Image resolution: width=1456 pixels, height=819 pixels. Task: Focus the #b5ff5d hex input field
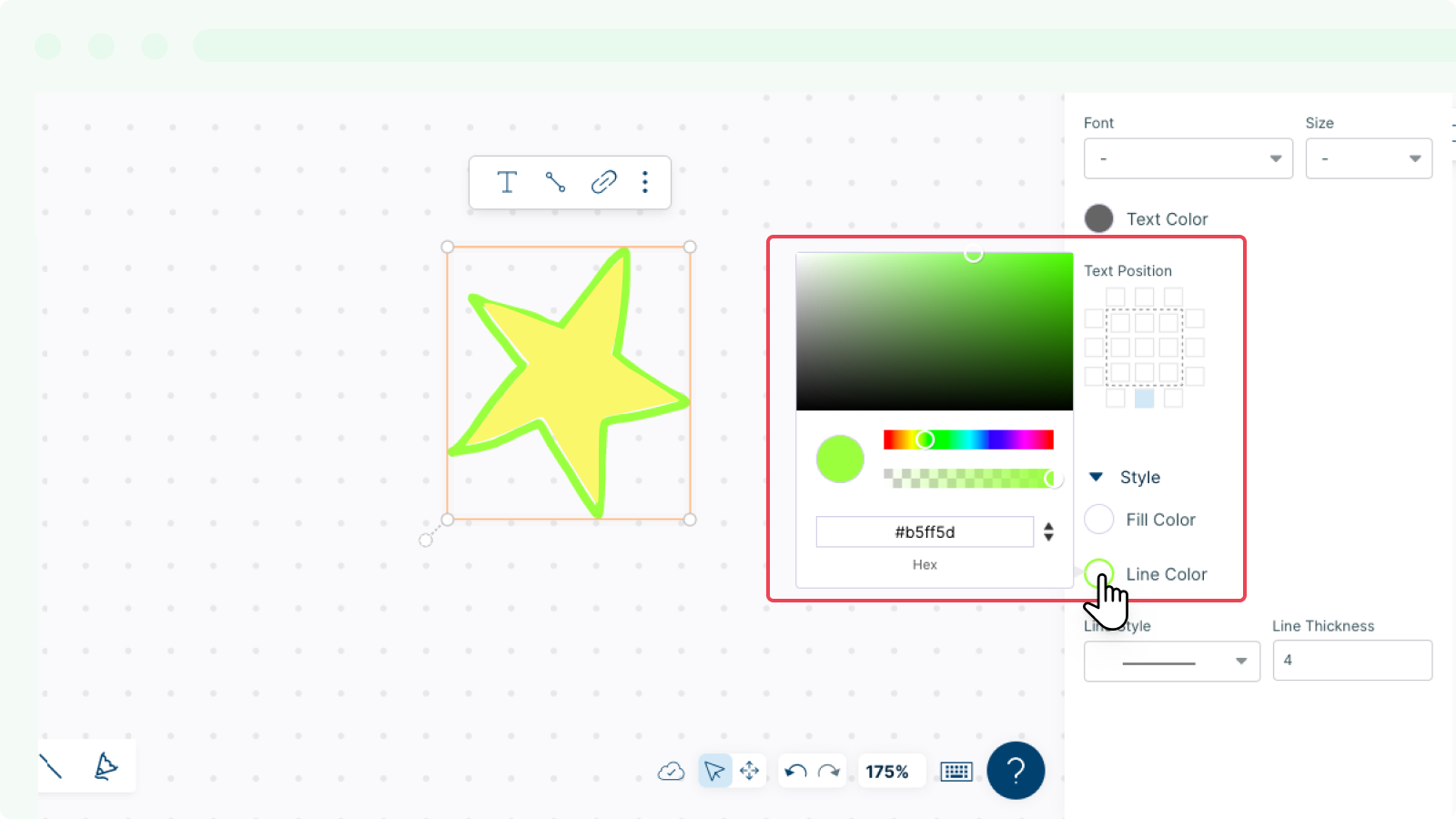coord(925,531)
